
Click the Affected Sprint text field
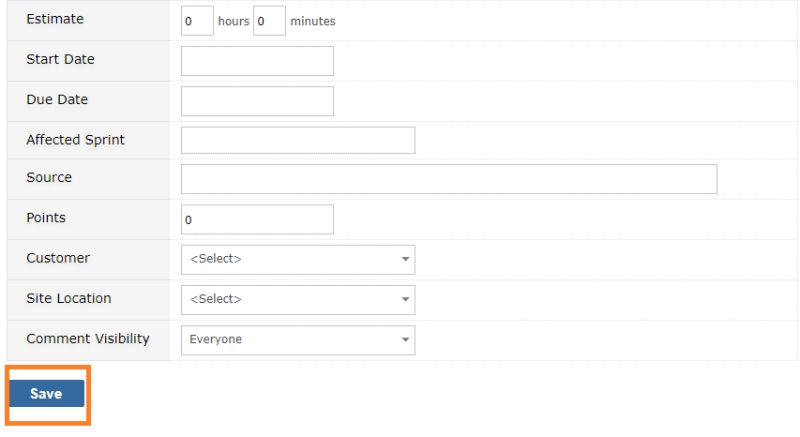(298, 140)
